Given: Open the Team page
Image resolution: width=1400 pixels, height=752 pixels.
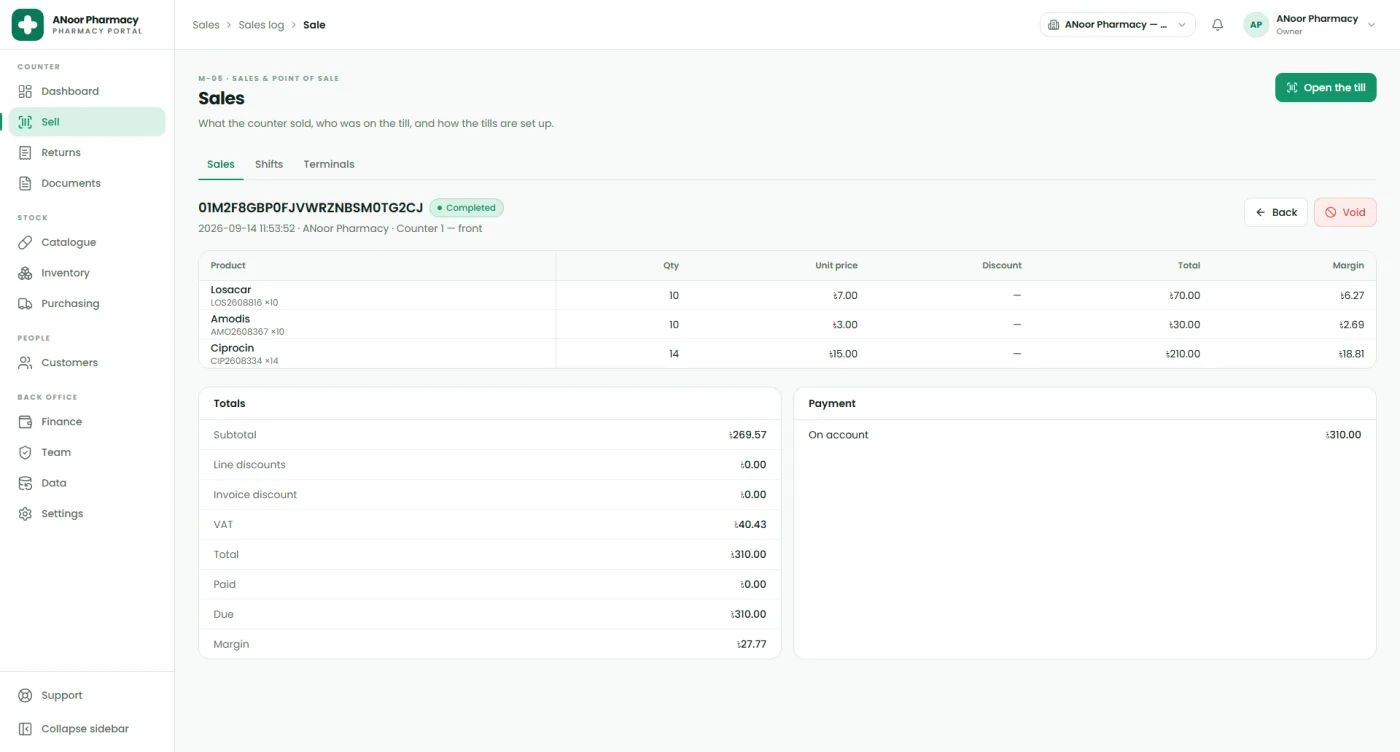Looking at the screenshot, I should point(87,452).
